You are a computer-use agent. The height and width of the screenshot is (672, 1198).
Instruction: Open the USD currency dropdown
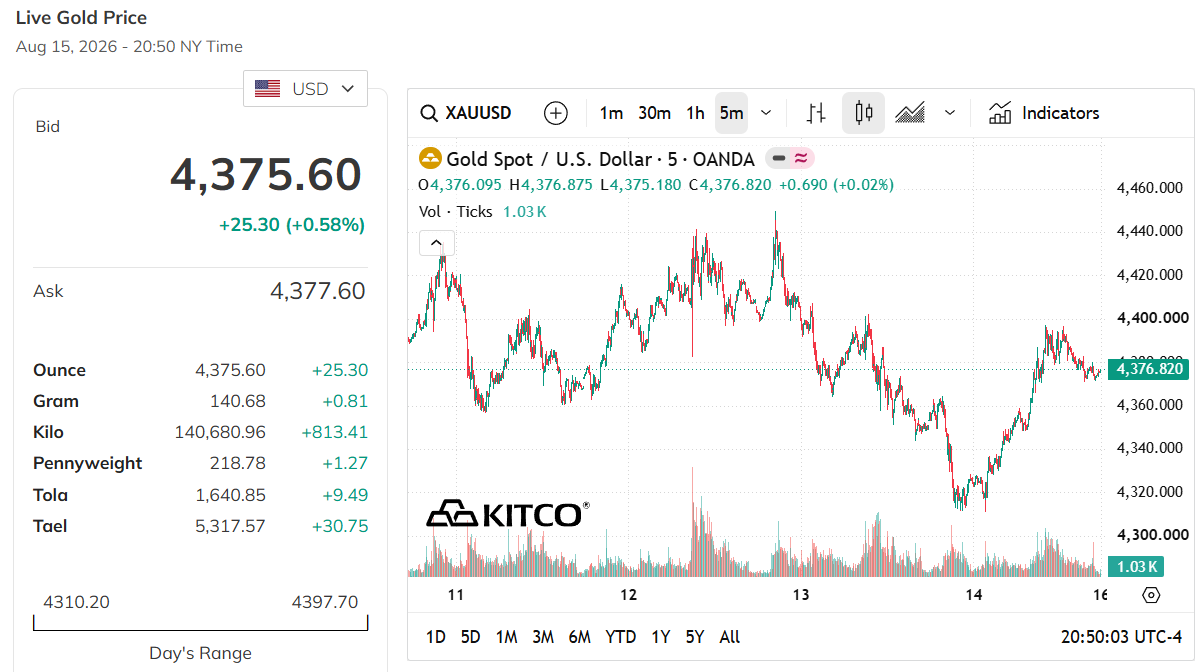click(x=306, y=89)
